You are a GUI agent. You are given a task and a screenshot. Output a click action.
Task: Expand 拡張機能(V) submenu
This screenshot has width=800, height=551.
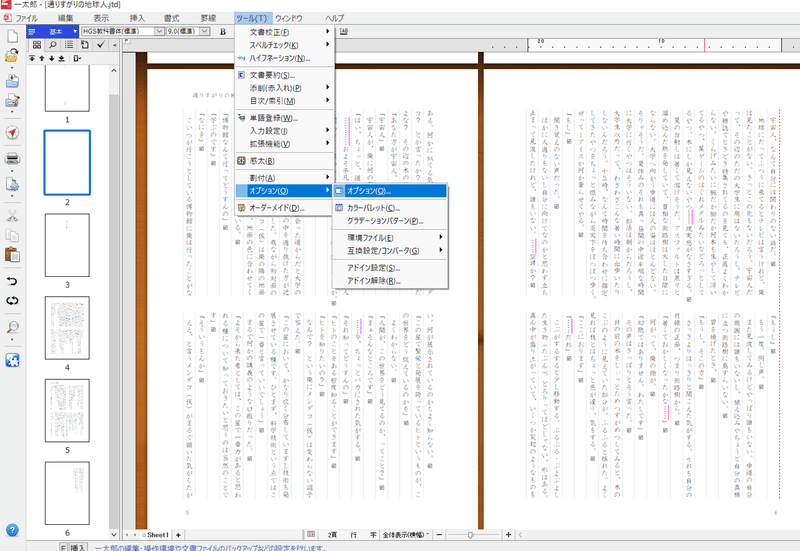click(284, 144)
